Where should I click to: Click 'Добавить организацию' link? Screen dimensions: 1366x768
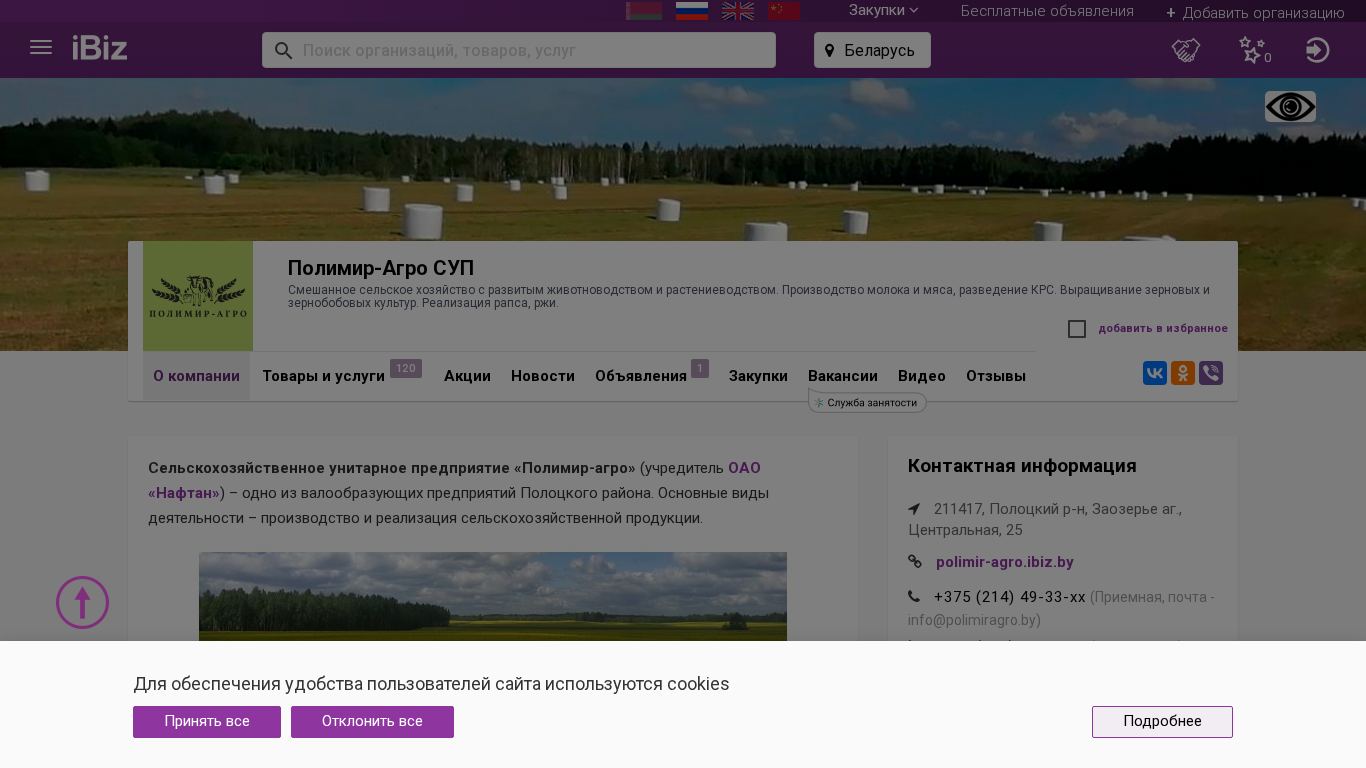point(1255,12)
